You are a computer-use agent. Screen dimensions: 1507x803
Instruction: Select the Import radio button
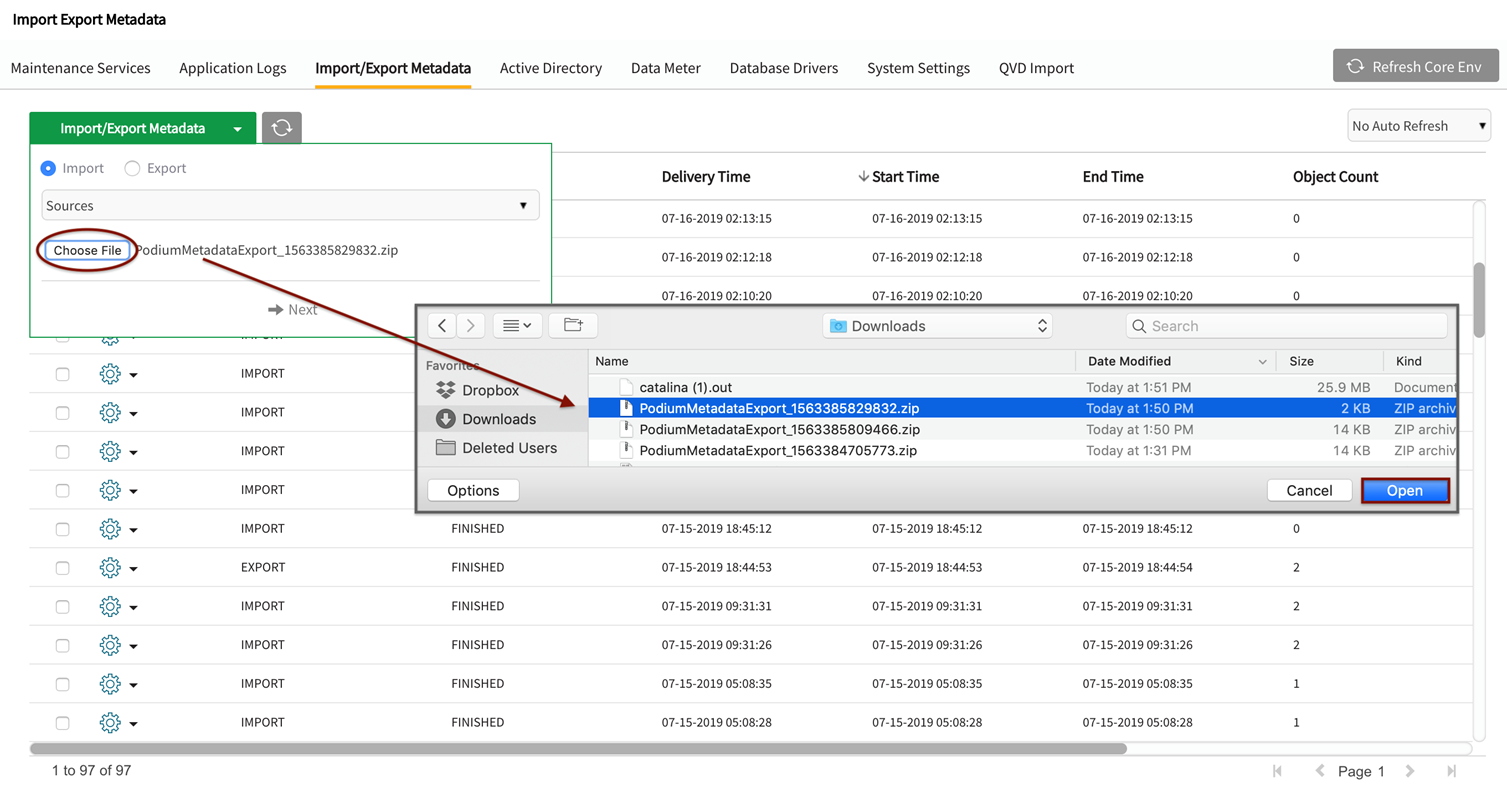(x=48, y=168)
